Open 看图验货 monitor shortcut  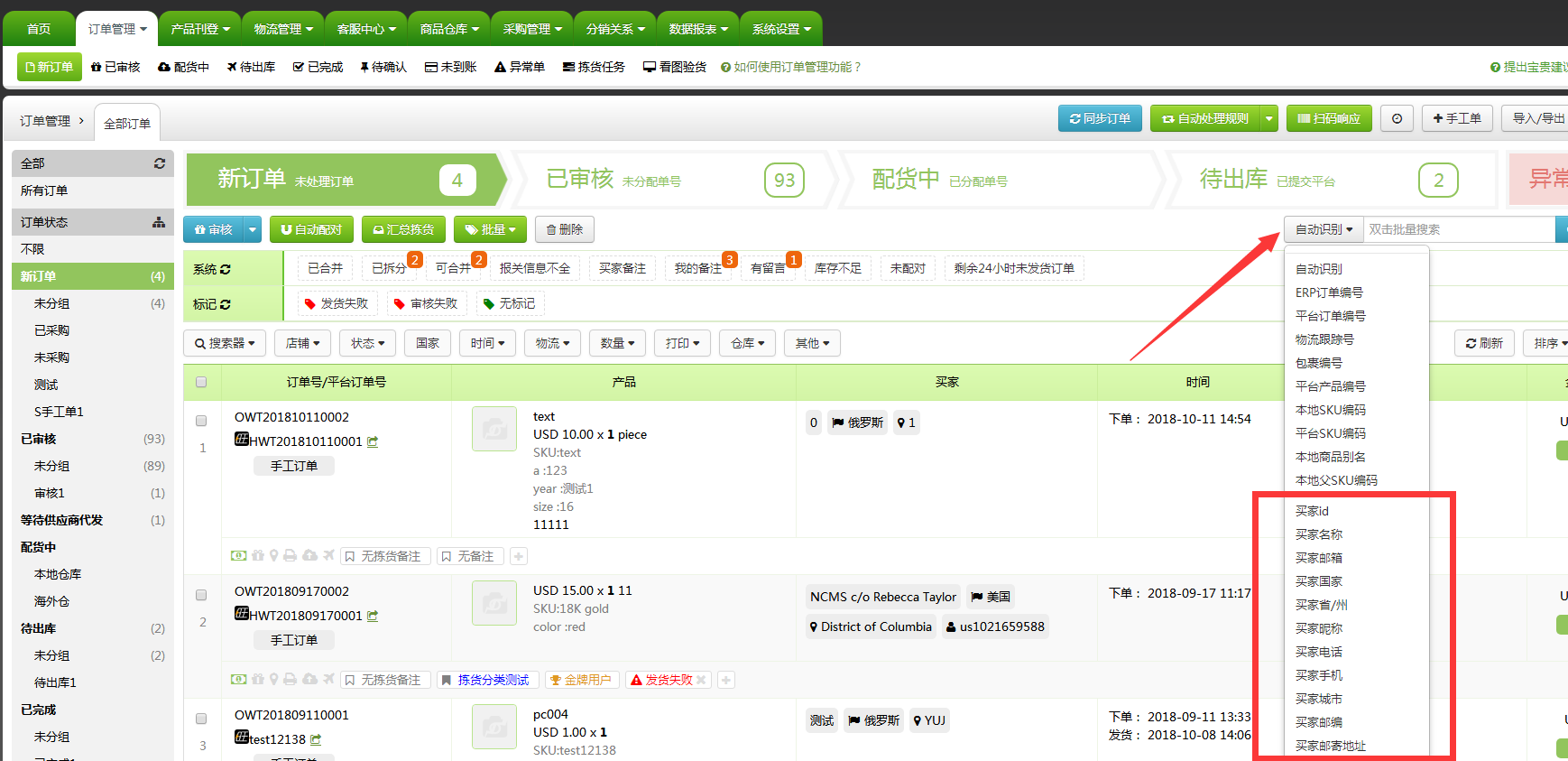click(x=675, y=67)
